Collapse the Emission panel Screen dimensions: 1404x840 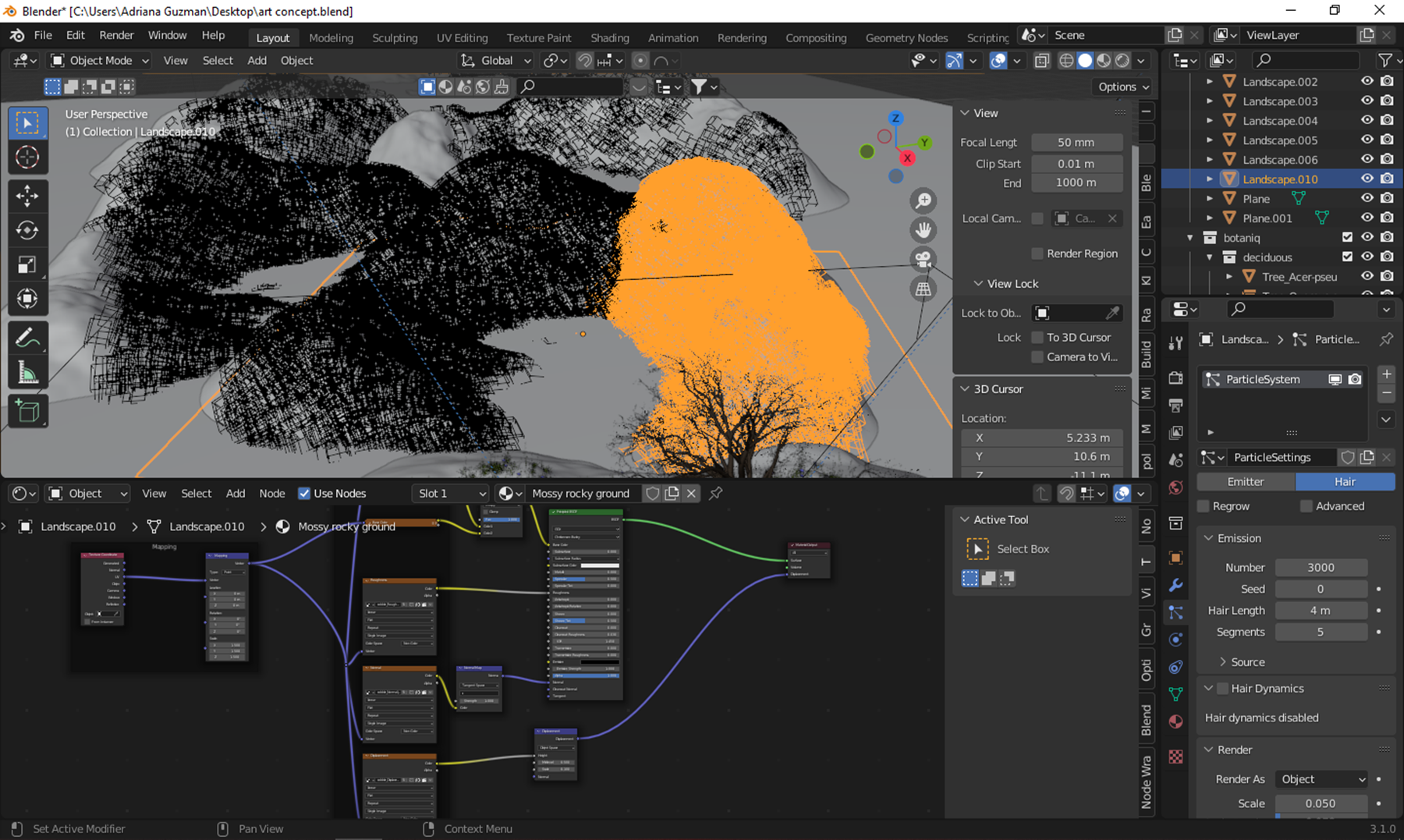click(1209, 538)
